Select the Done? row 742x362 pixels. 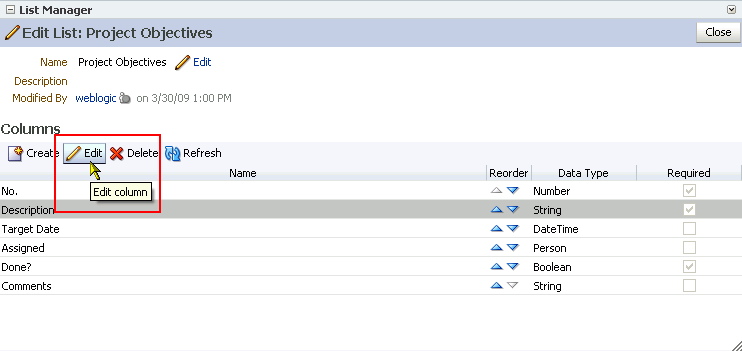coord(371,266)
